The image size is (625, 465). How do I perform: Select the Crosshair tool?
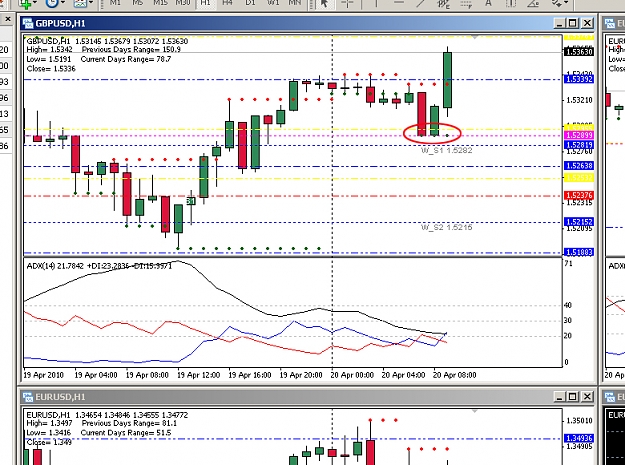(347, 3)
